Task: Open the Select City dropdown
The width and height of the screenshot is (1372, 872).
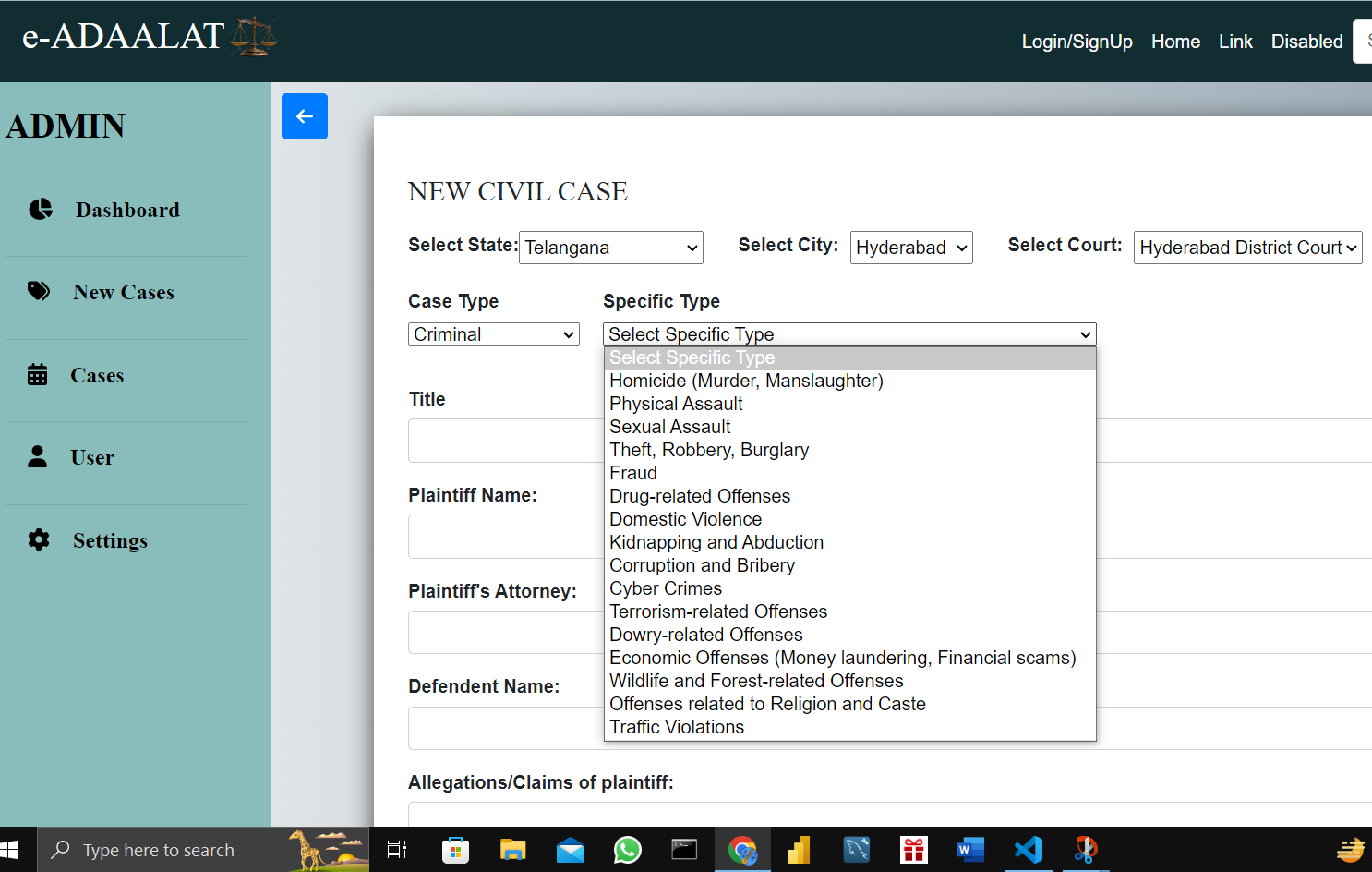Action: tap(911, 248)
